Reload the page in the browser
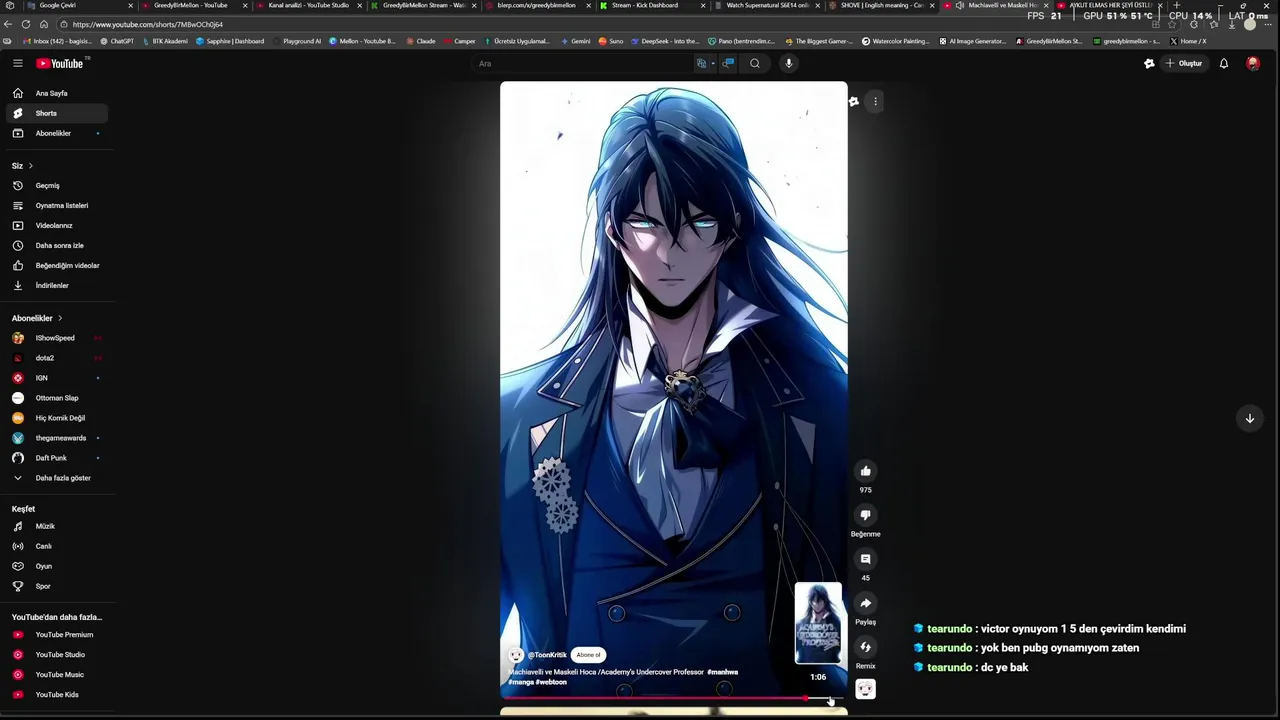 [x=26, y=24]
